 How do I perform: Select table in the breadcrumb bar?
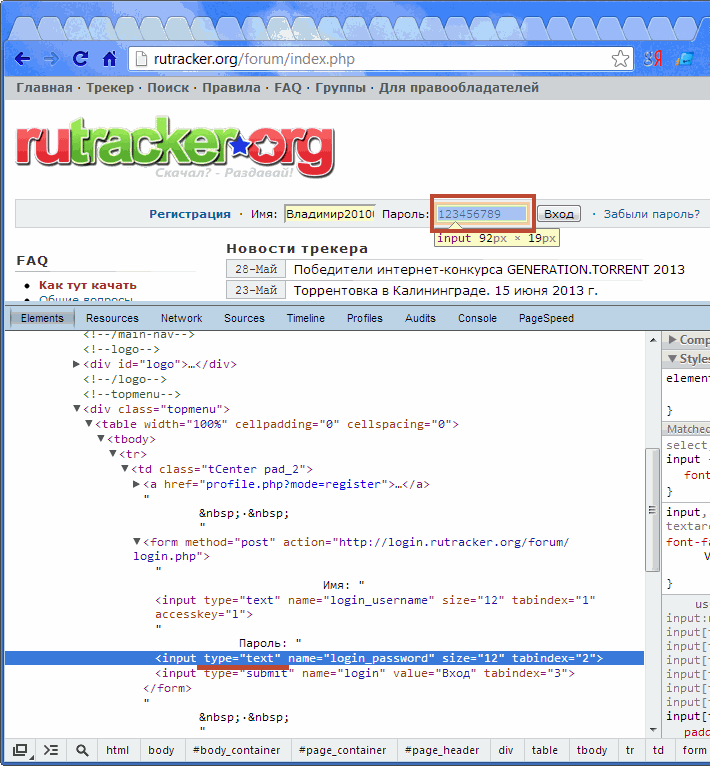tap(545, 750)
